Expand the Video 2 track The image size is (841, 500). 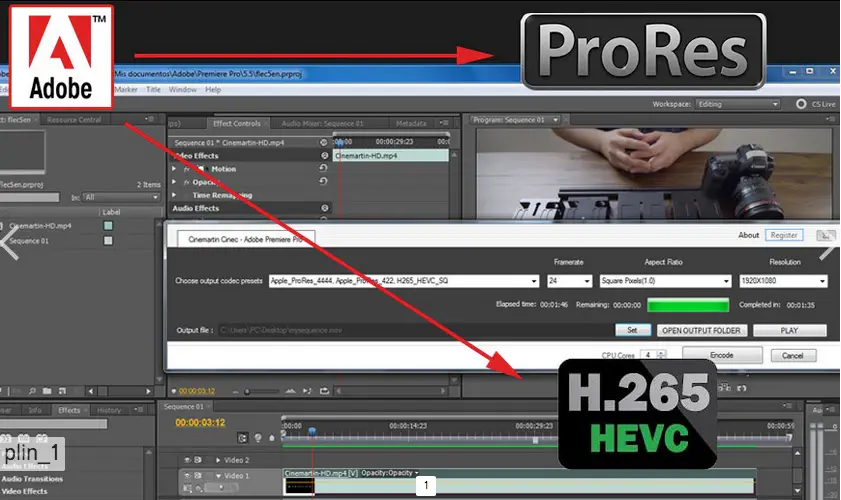point(218,460)
